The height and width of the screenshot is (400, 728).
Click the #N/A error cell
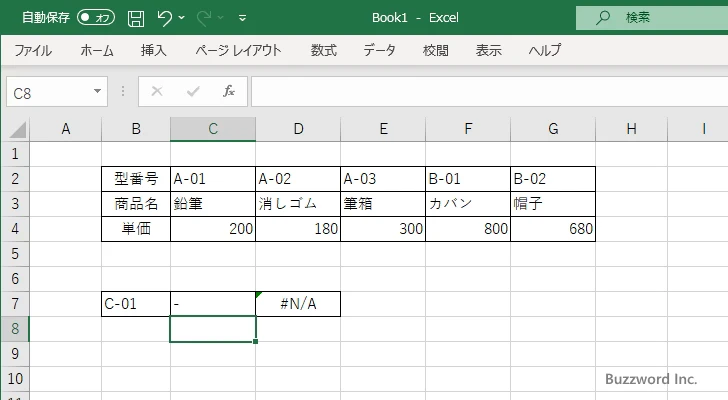click(x=298, y=304)
